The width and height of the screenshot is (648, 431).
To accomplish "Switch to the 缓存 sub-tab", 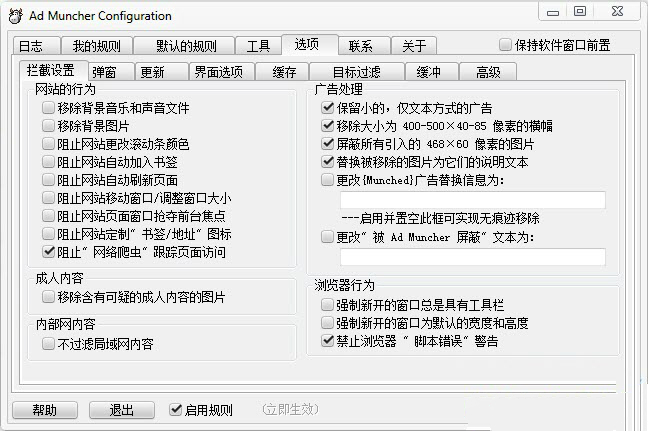I will tap(282, 72).
